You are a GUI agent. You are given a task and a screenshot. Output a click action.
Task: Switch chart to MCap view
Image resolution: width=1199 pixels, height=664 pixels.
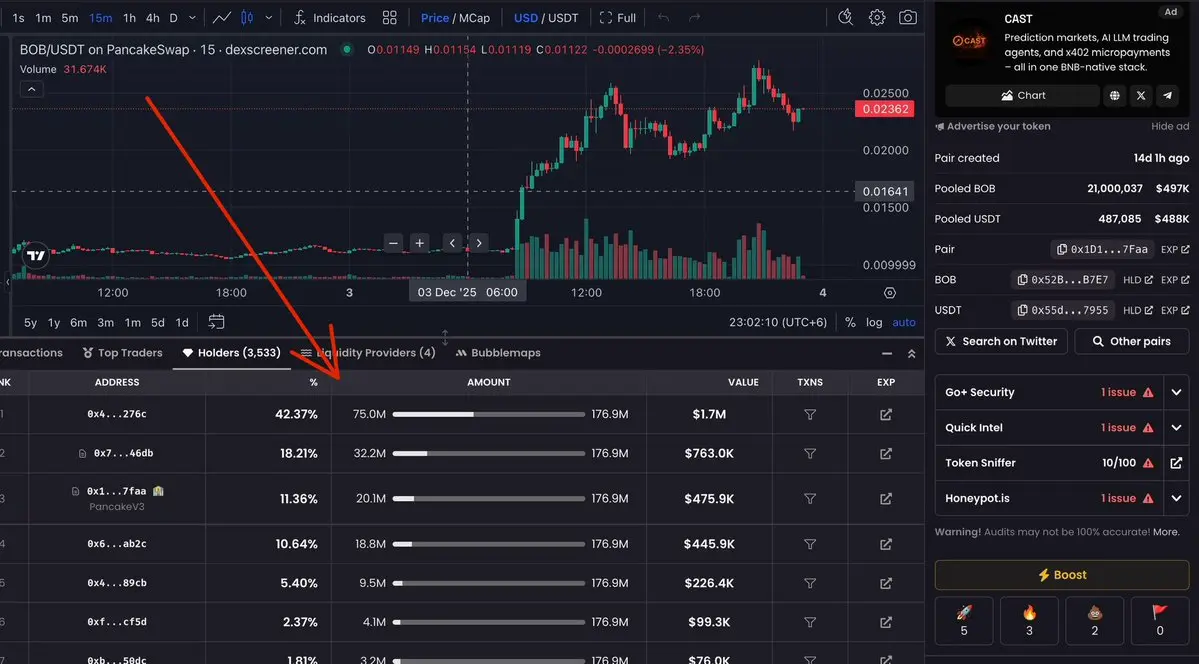click(474, 18)
